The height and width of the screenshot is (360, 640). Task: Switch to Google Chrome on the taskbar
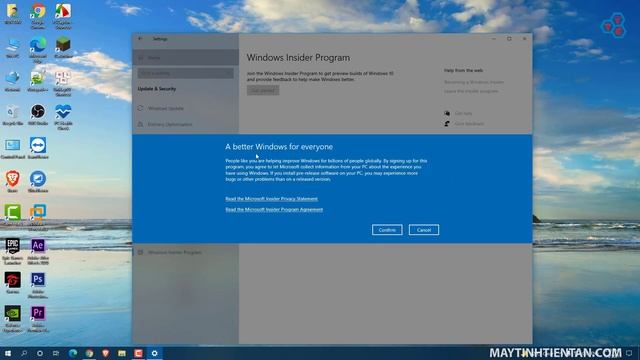coord(89,353)
